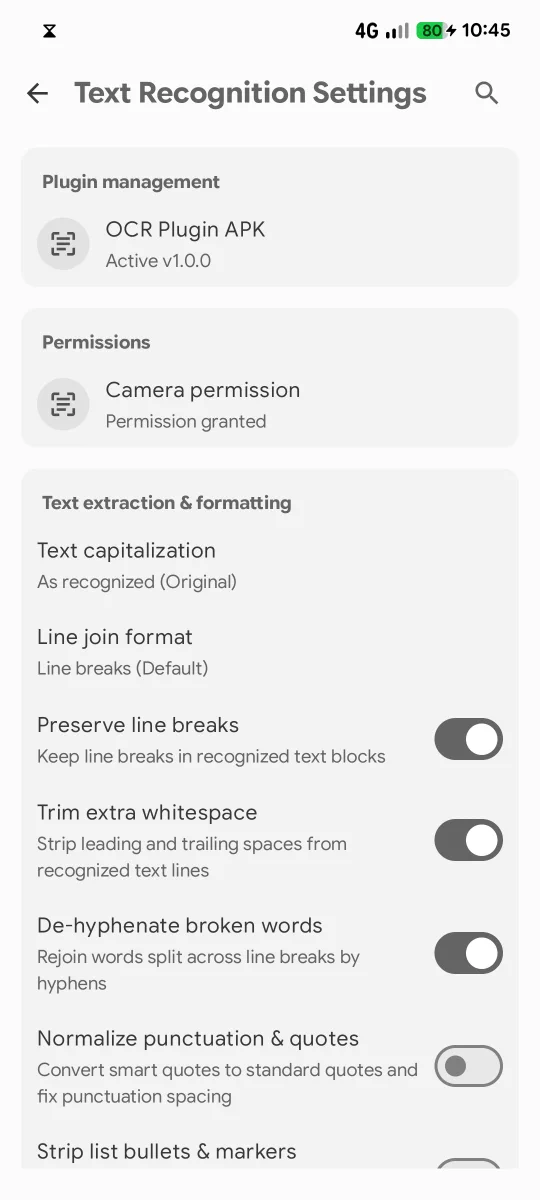The image size is (540, 1200).
Task: Tap the back arrow icon
Action: [37, 93]
